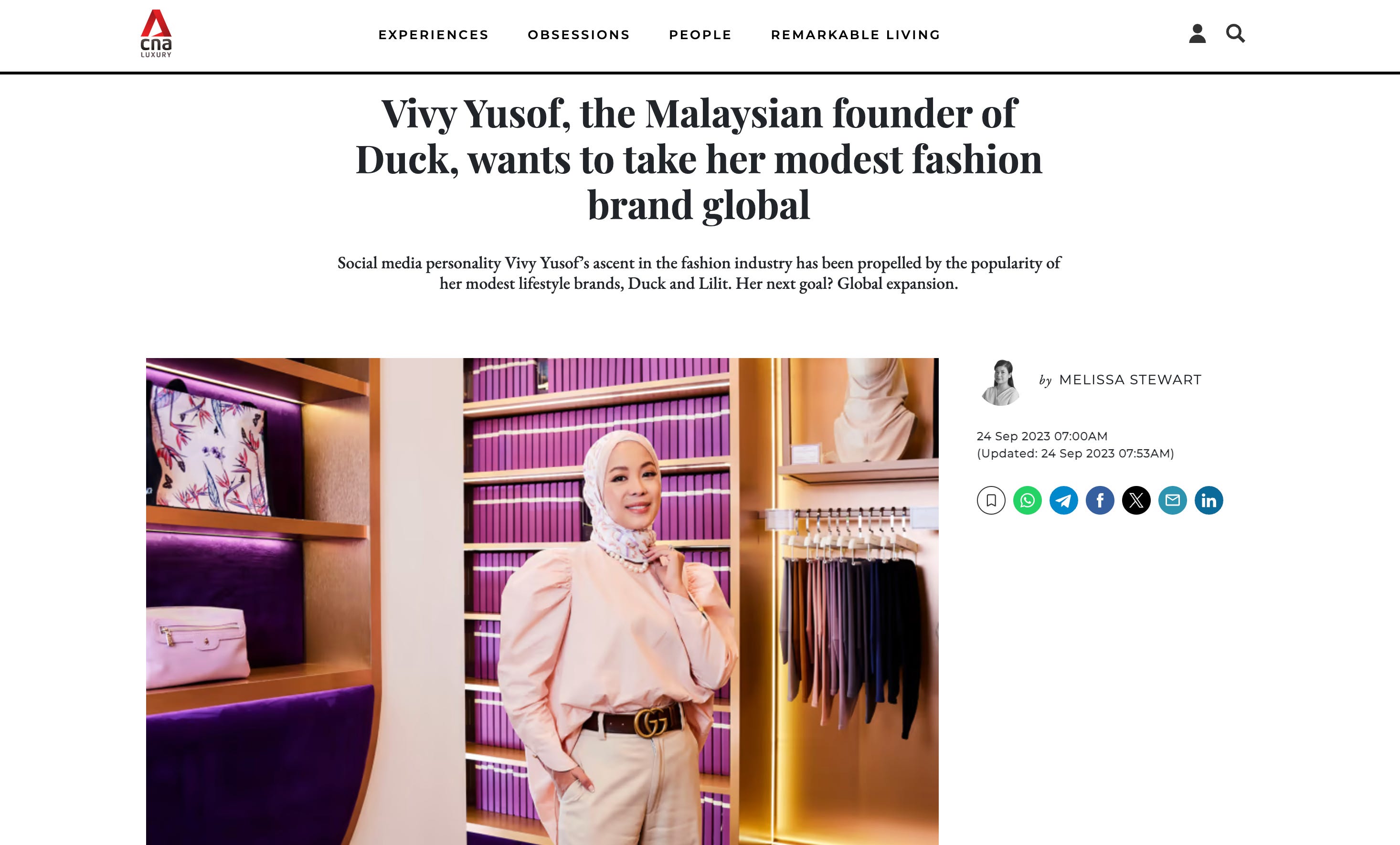The width and height of the screenshot is (1400, 845).
Task: Go to the People section
Action: click(700, 35)
